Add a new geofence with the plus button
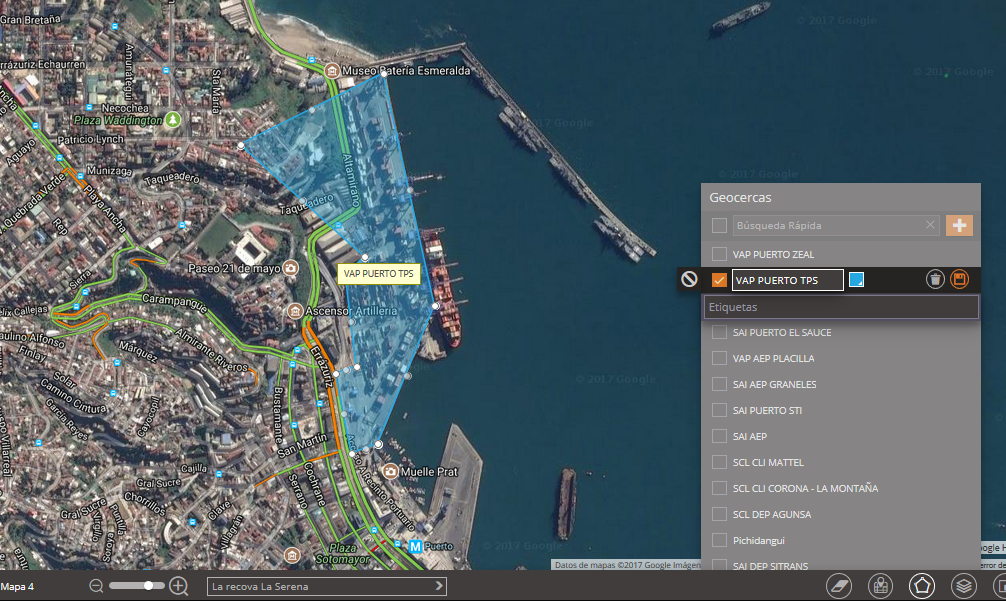Image resolution: width=1006 pixels, height=601 pixels. tap(959, 226)
